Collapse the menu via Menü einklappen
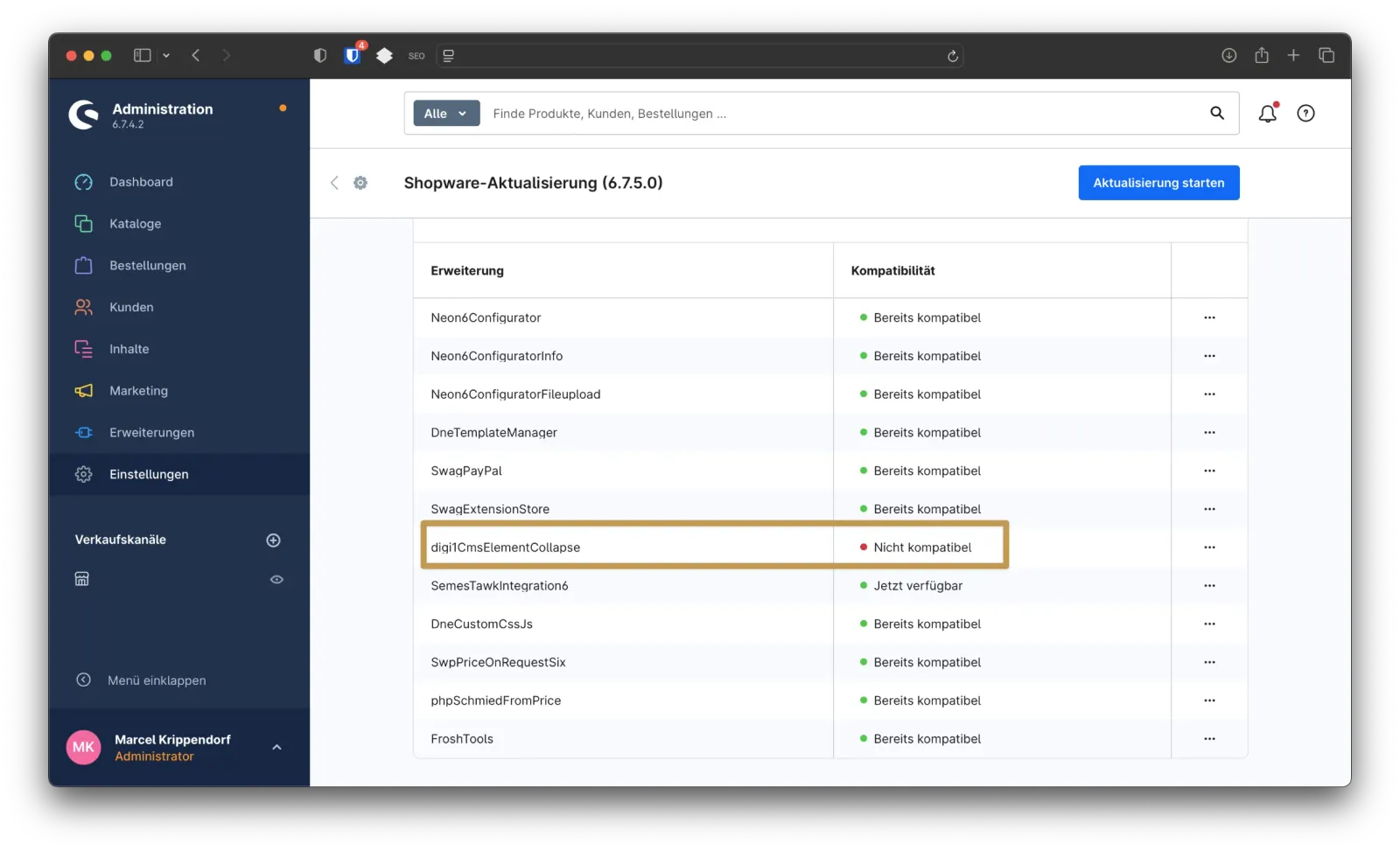Screen dimensions: 1400x851 pyautogui.click(x=156, y=680)
